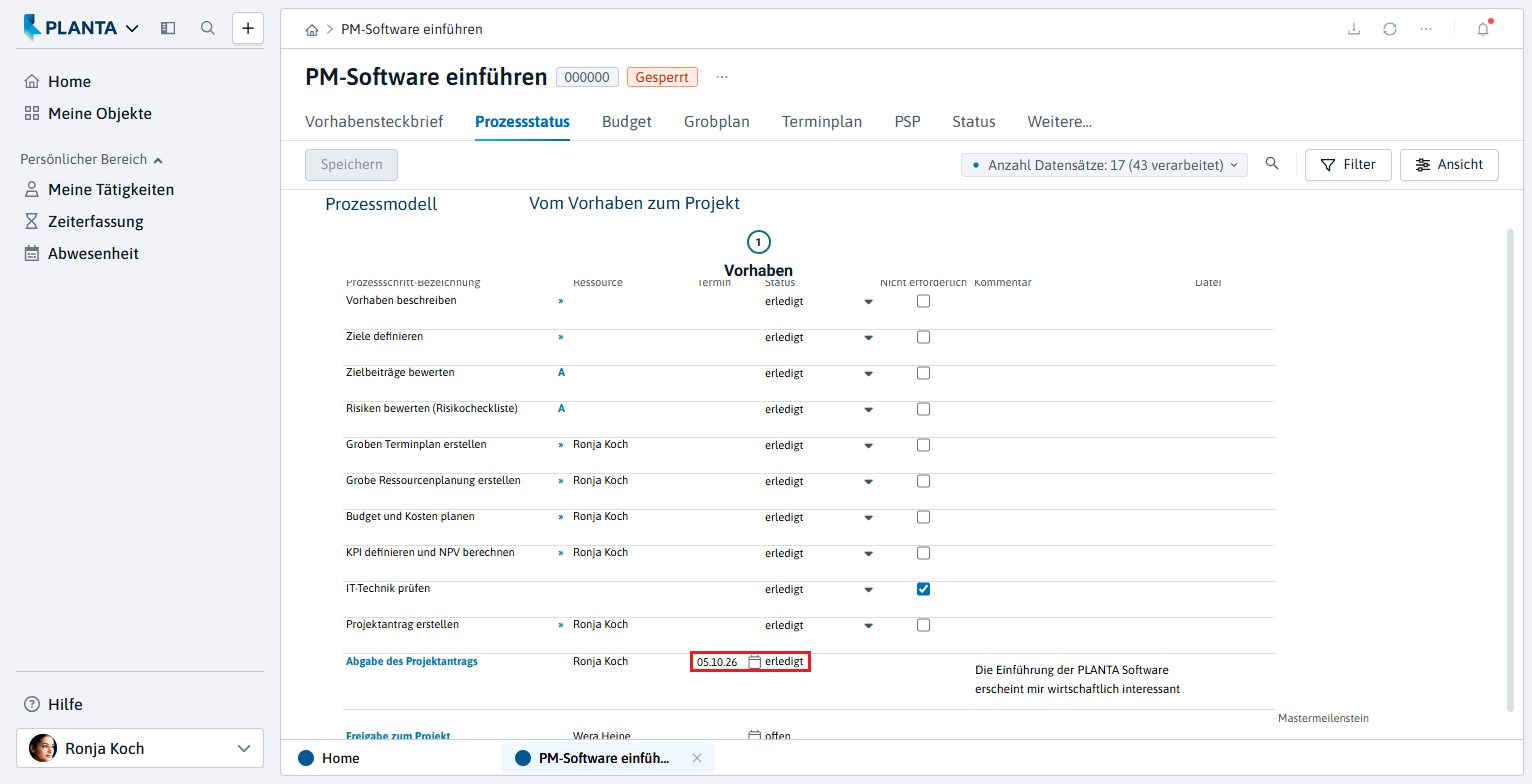Image resolution: width=1532 pixels, height=784 pixels.
Task: Click the Ansicht button
Action: point(1449,165)
